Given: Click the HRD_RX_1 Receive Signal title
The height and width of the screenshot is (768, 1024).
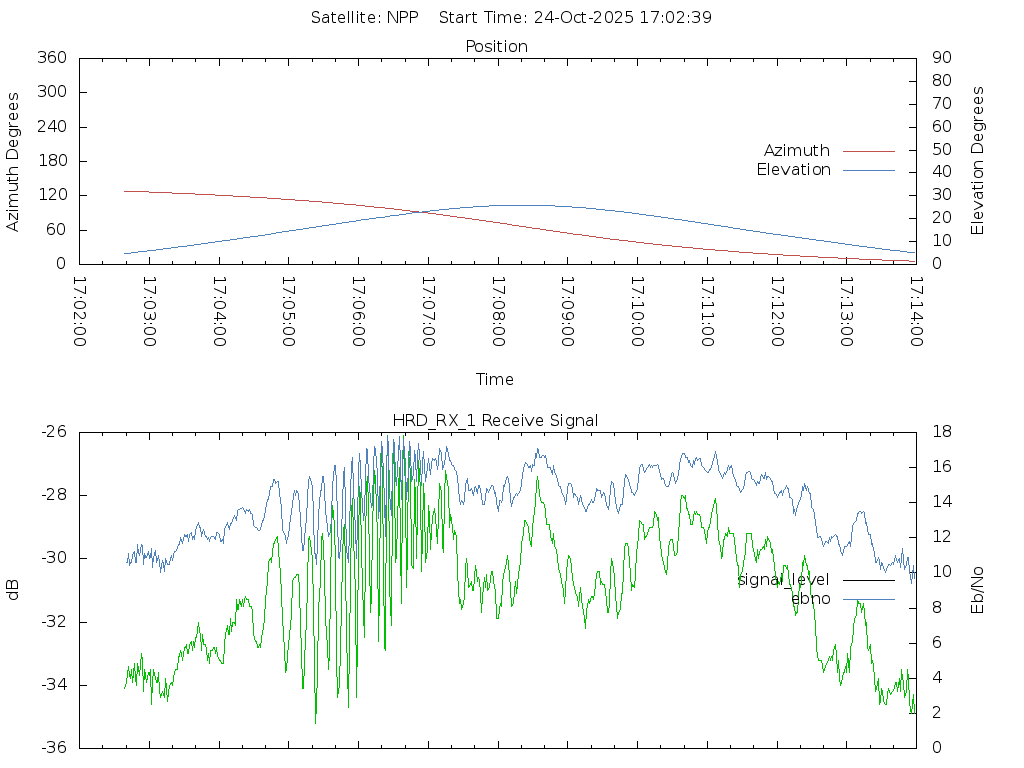Looking at the screenshot, I should click(x=496, y=421).
